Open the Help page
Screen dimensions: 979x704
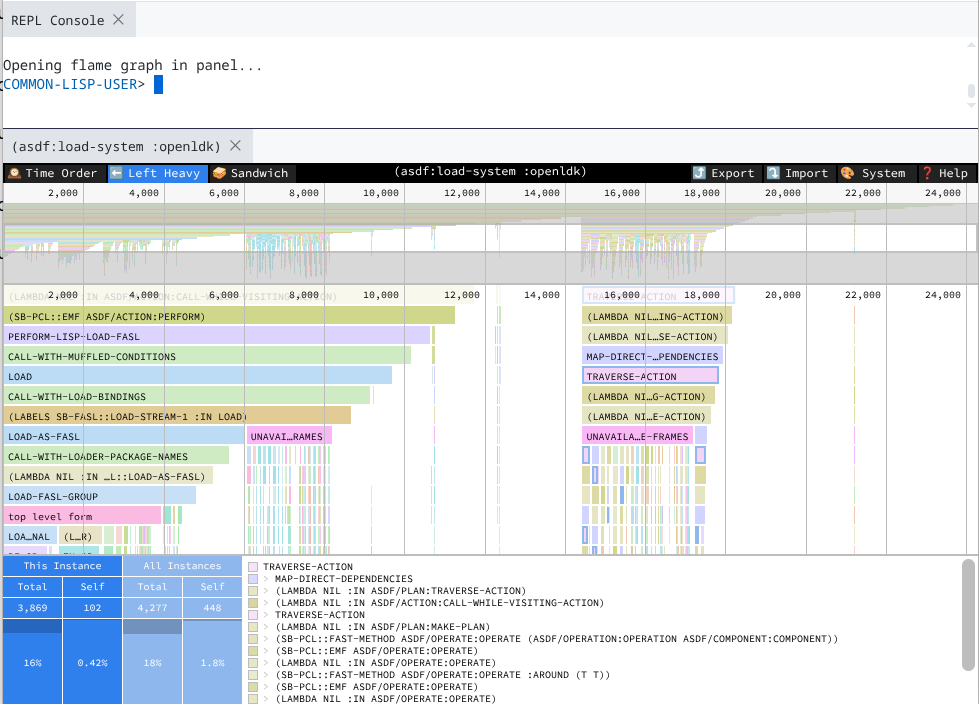[944, 173]
